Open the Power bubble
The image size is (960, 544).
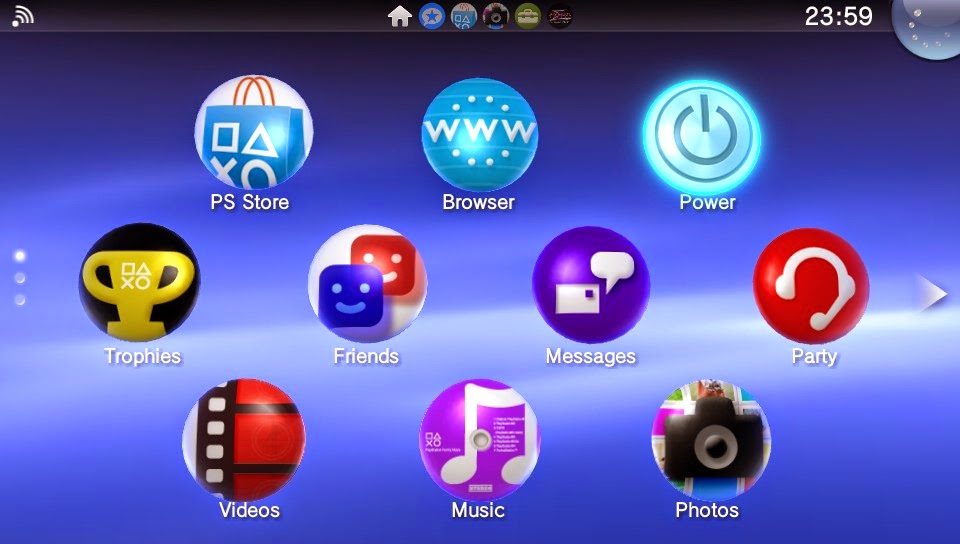702,137
